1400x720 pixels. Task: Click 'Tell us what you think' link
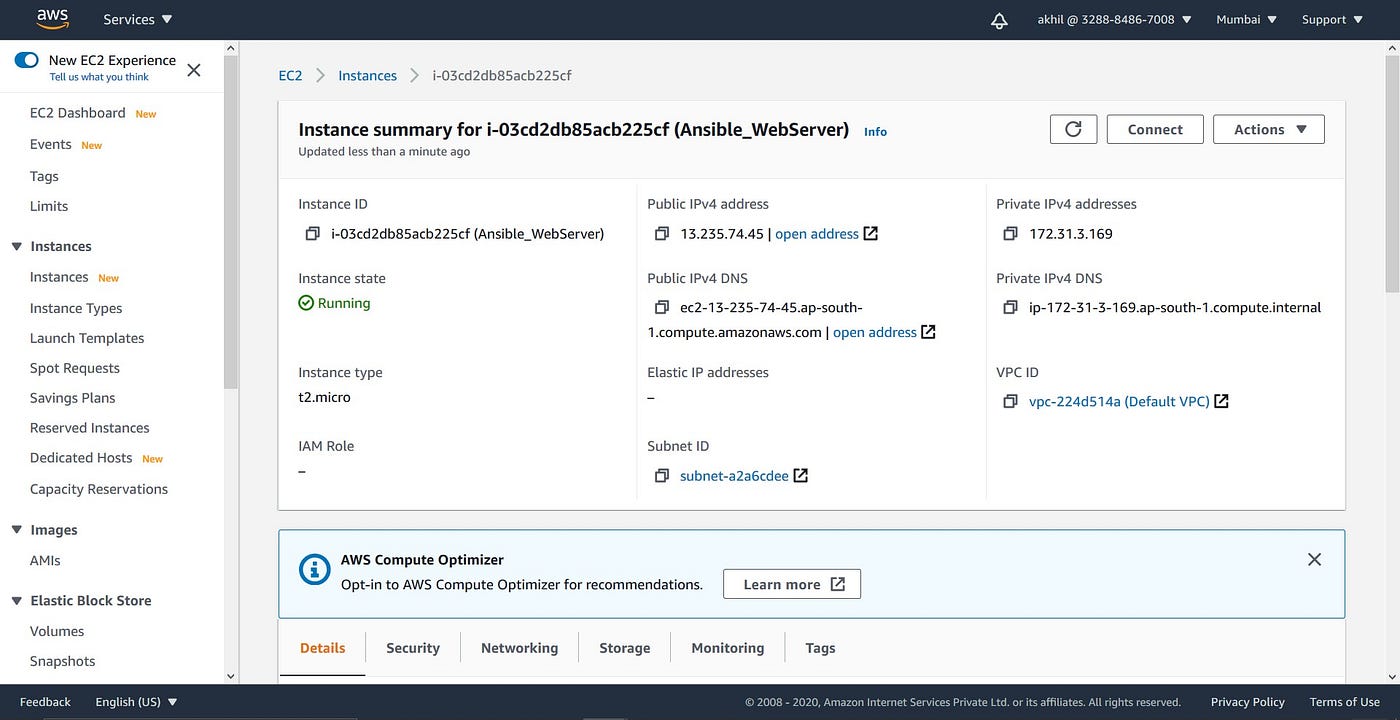pos(99,77)
